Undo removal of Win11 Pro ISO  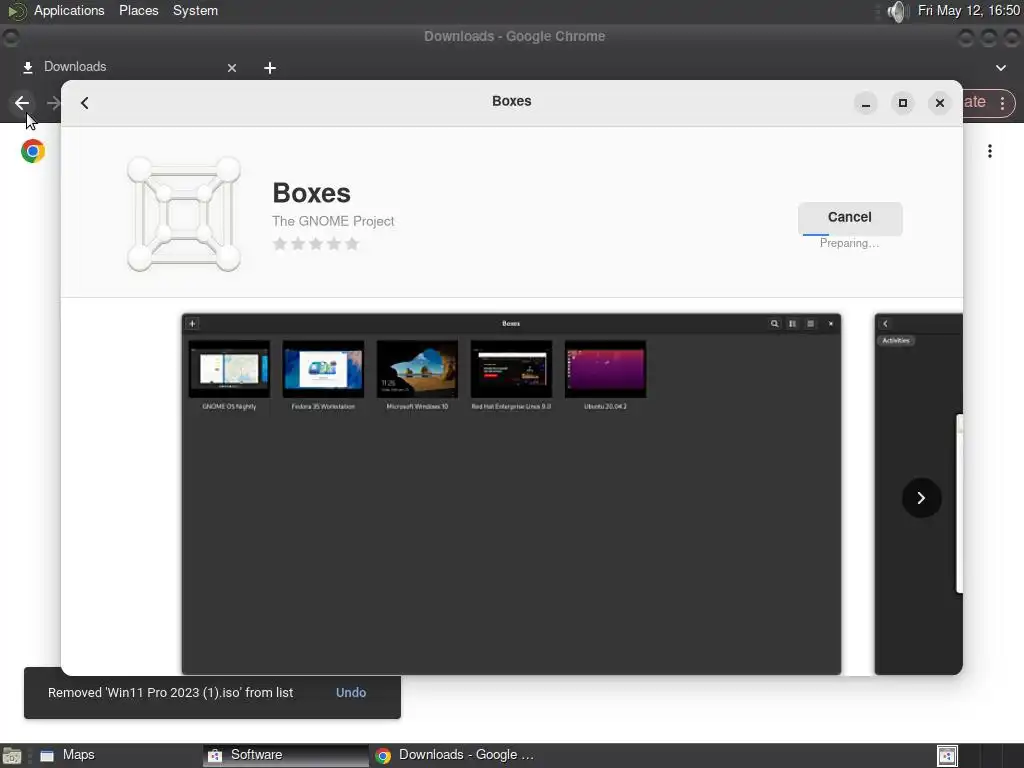coord(351,693)
